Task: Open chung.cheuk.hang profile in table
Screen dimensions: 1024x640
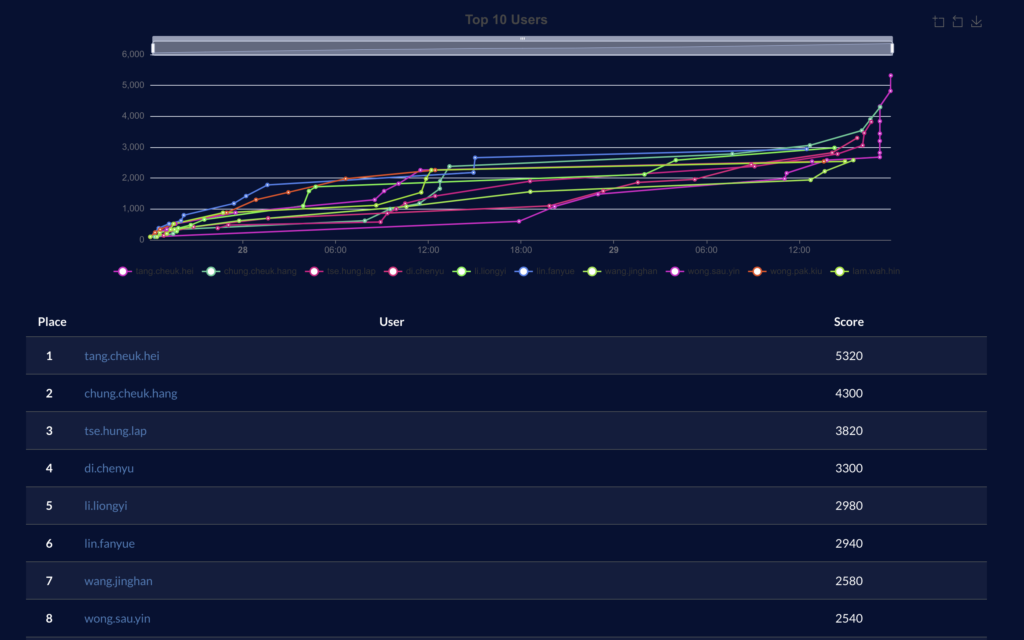Action: [131, 393]
